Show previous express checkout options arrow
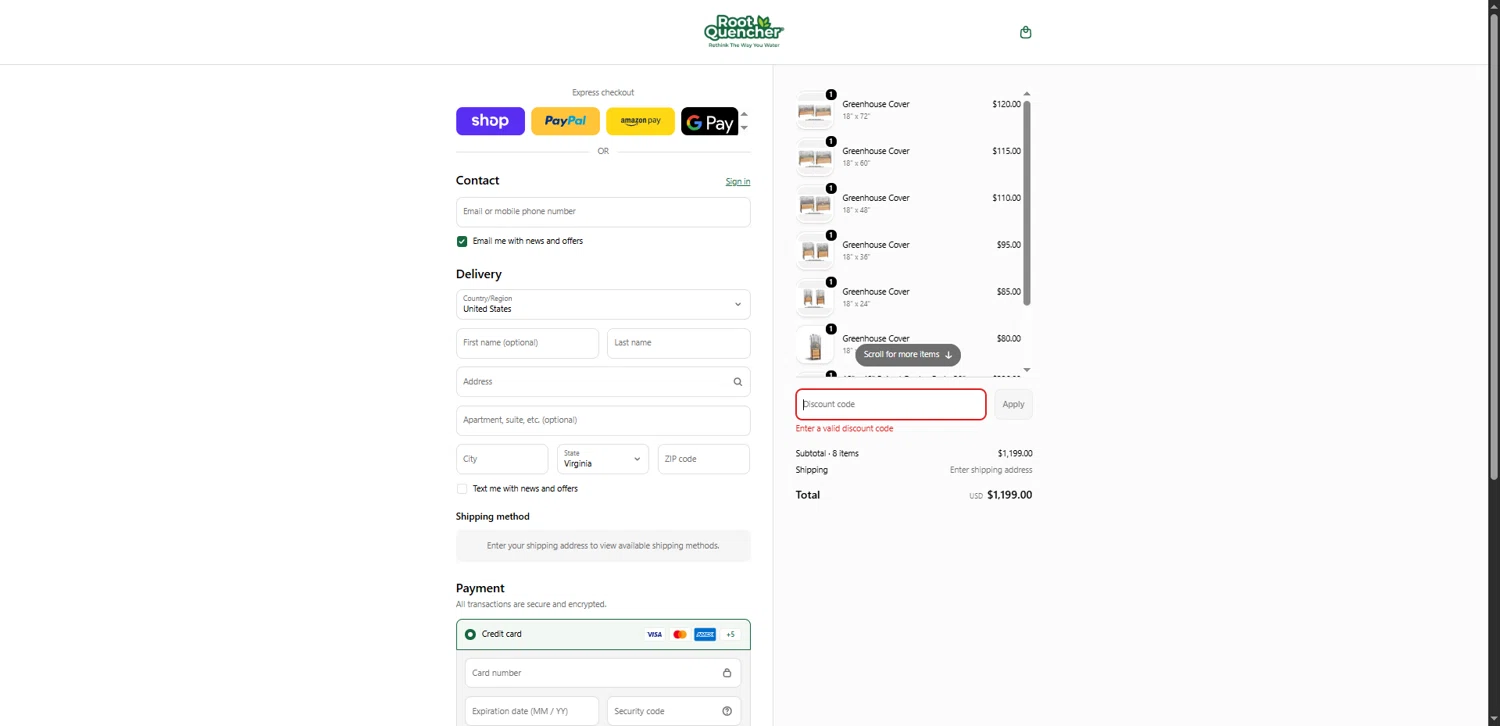Screen dimensions: 1500x726 [744, 114]
